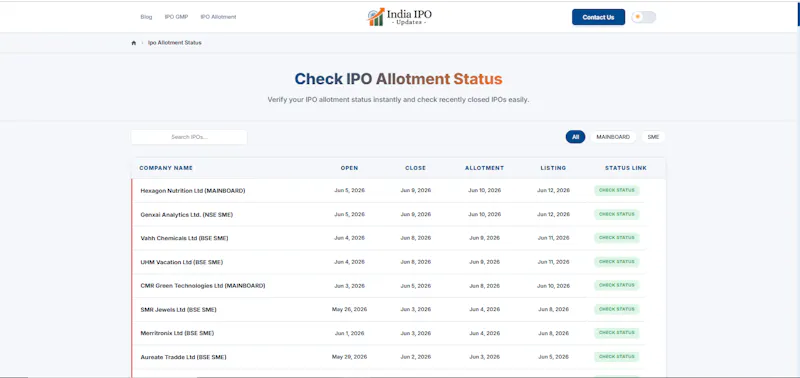Open the Blog menu link
This screenshot has height=378, width=800.
pyautogui.click(x=146, y=17)
